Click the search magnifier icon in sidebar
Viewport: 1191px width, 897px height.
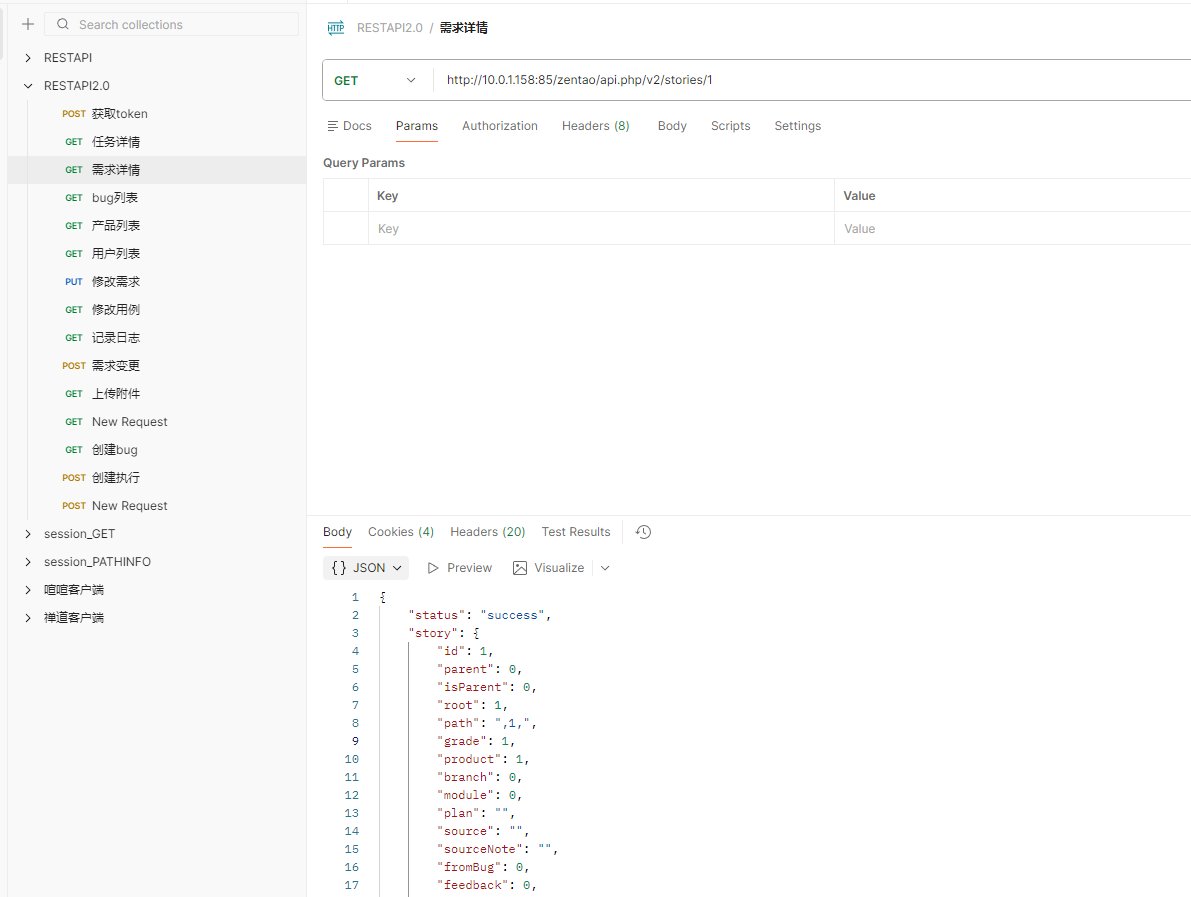point(63,24)
